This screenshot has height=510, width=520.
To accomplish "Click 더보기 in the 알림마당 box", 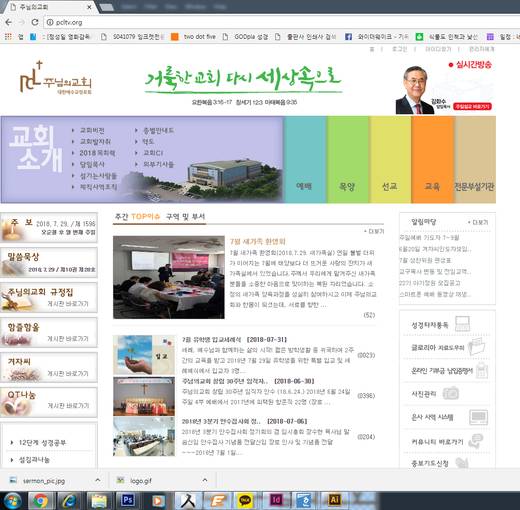I will (478, 222).
